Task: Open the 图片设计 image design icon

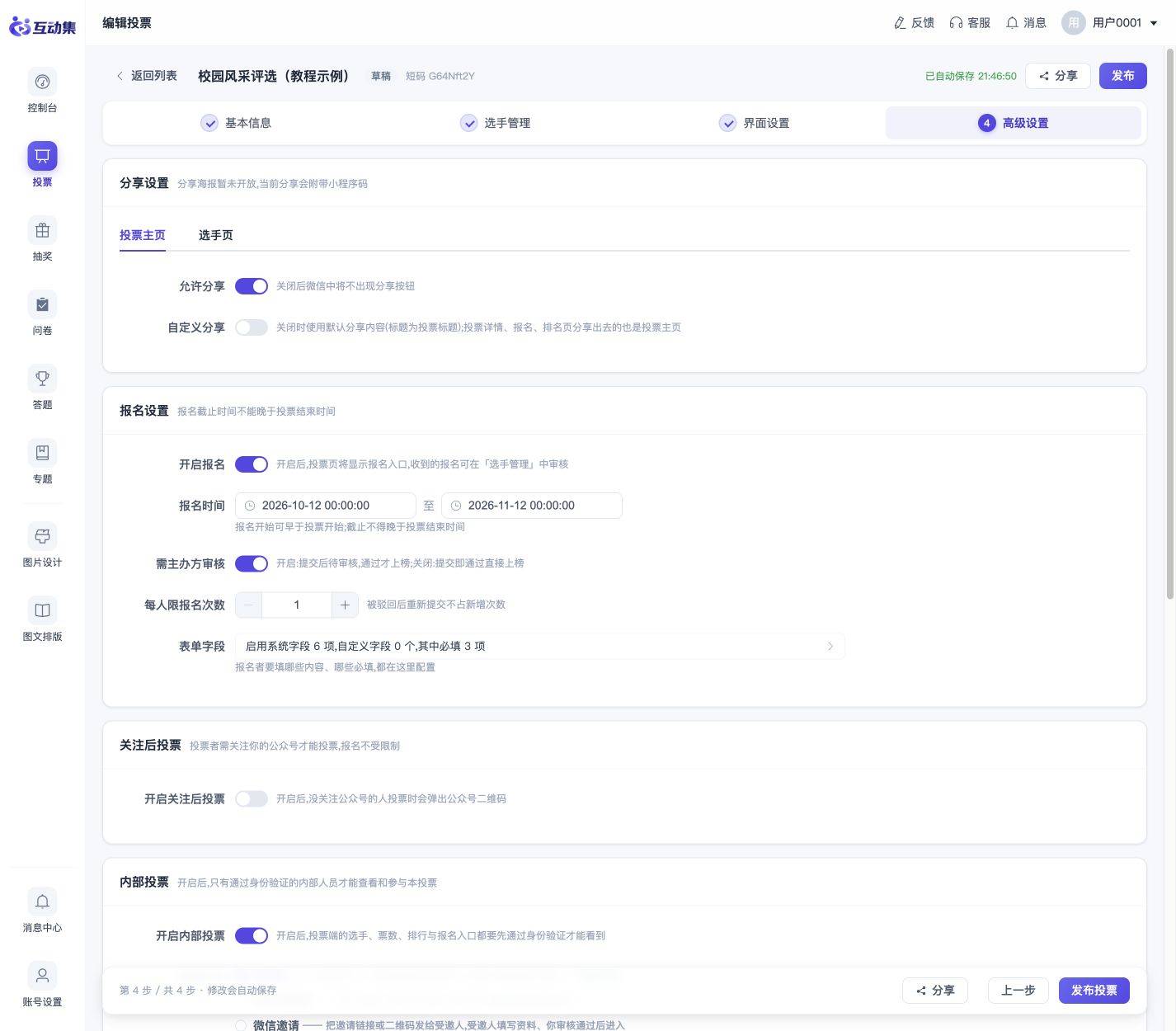Action: tap(42, 536)
